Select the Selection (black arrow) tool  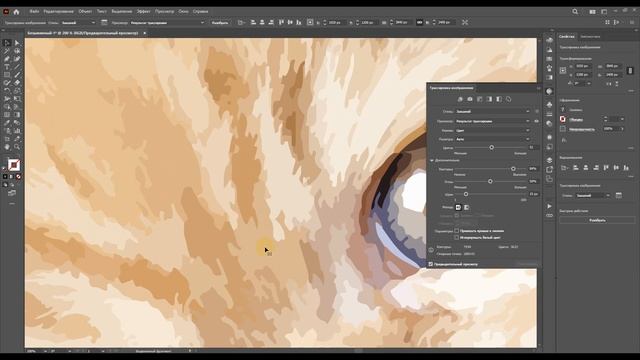(7, 43)
